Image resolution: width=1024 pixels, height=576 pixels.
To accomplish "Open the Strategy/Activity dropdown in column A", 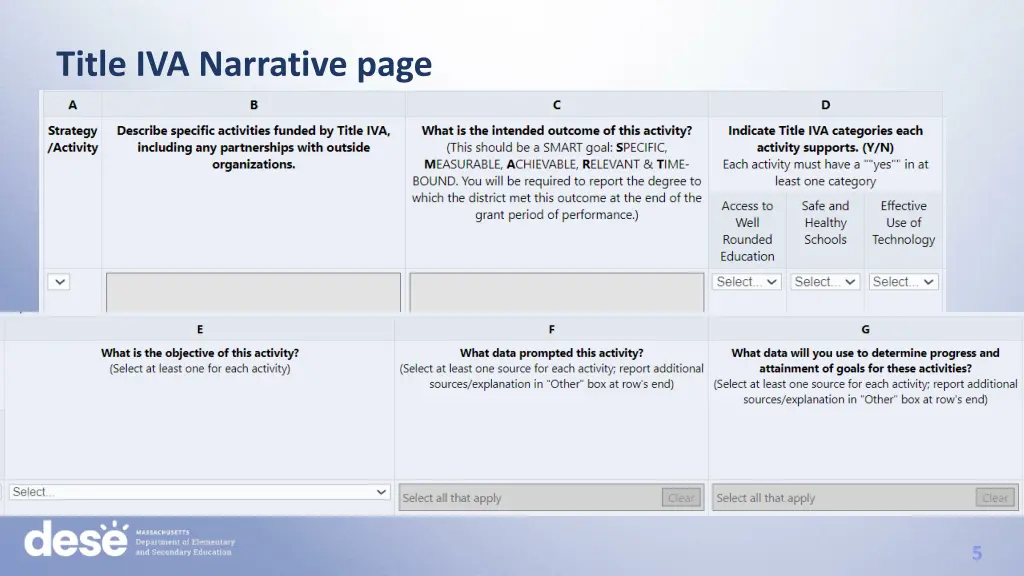I will coord(59,282).
